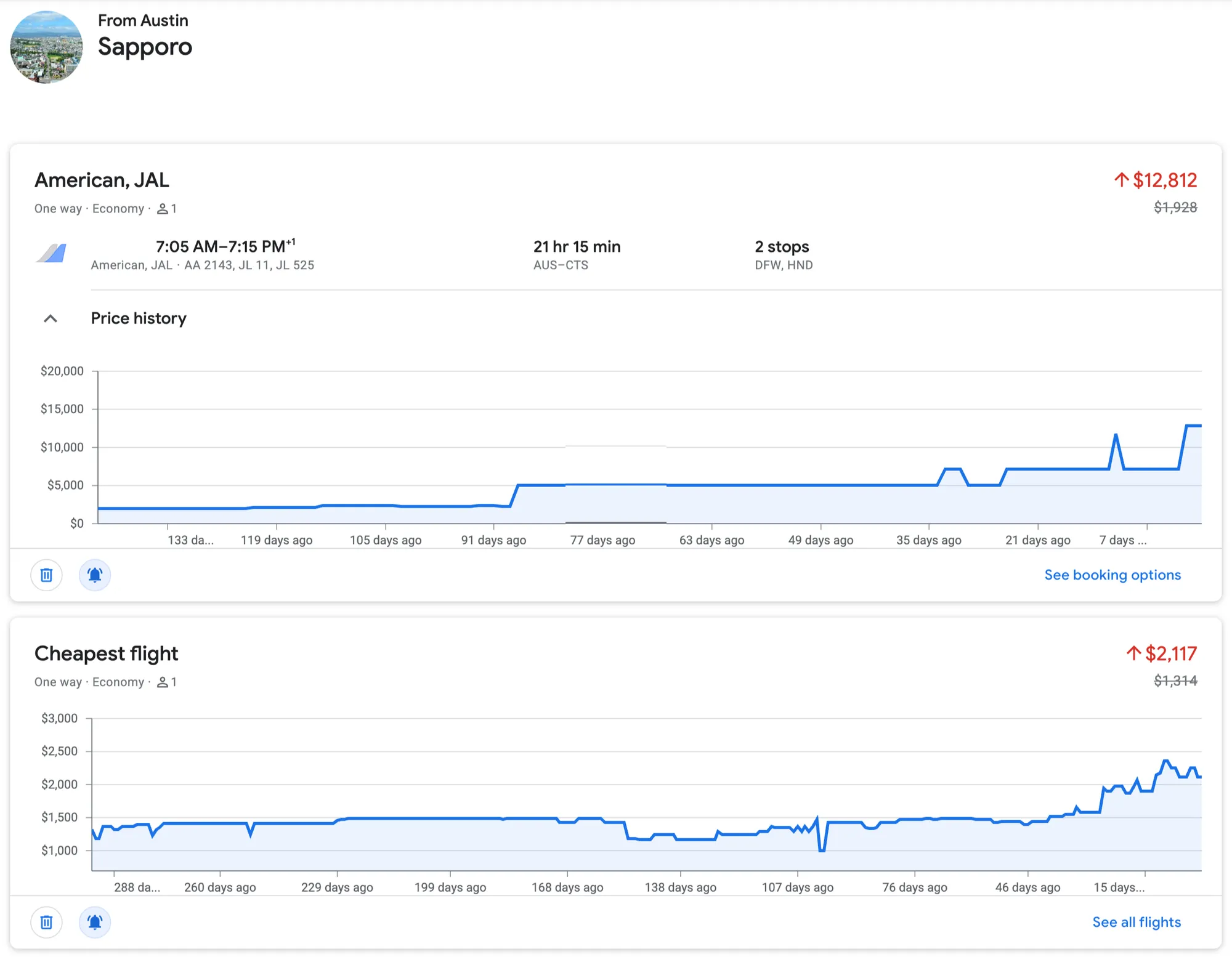
Task: Open See booking options link
Action: 1112,575
